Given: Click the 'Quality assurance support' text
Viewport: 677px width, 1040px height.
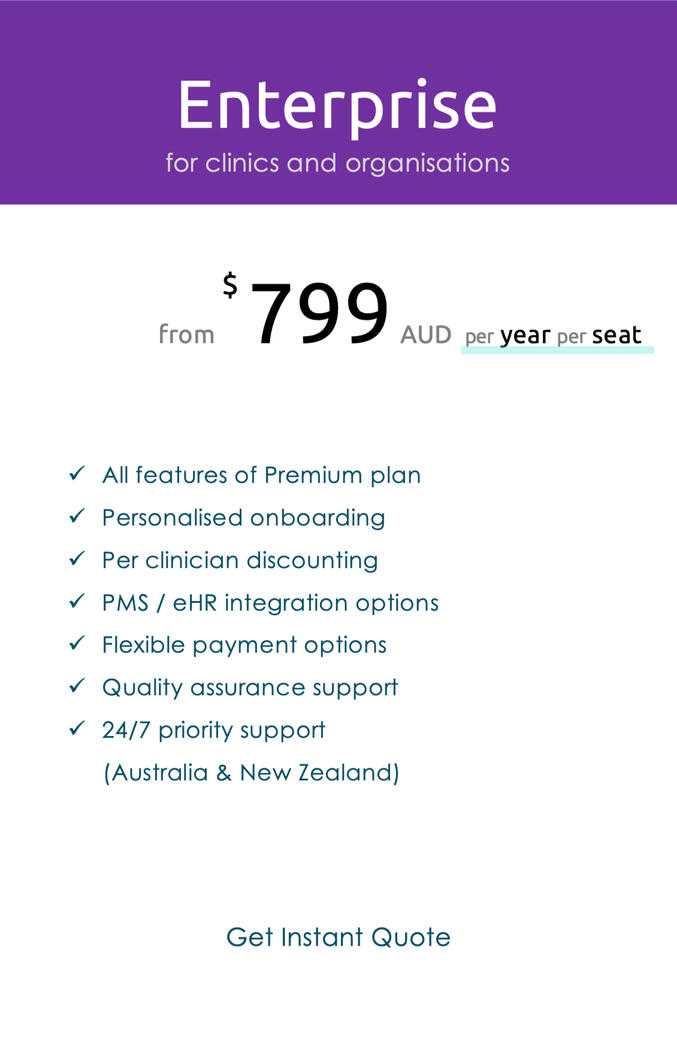Looking at the screenshot, I should (x=250, y=687).
